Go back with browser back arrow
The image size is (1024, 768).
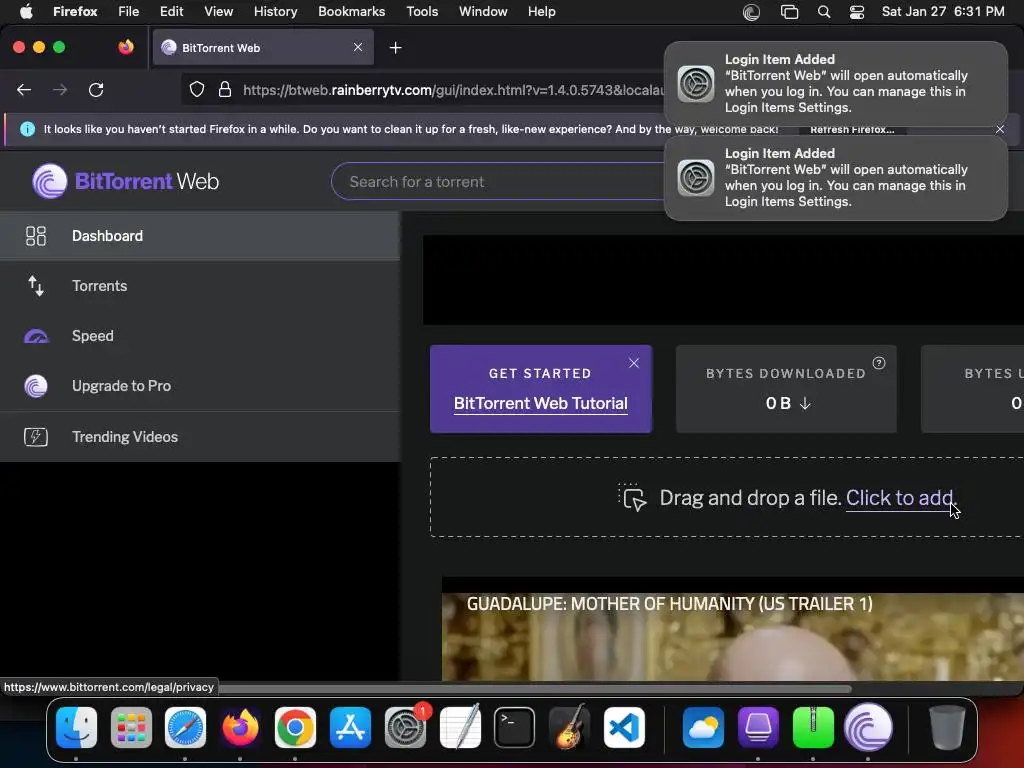pyautogui.click(x=24, y=90)
